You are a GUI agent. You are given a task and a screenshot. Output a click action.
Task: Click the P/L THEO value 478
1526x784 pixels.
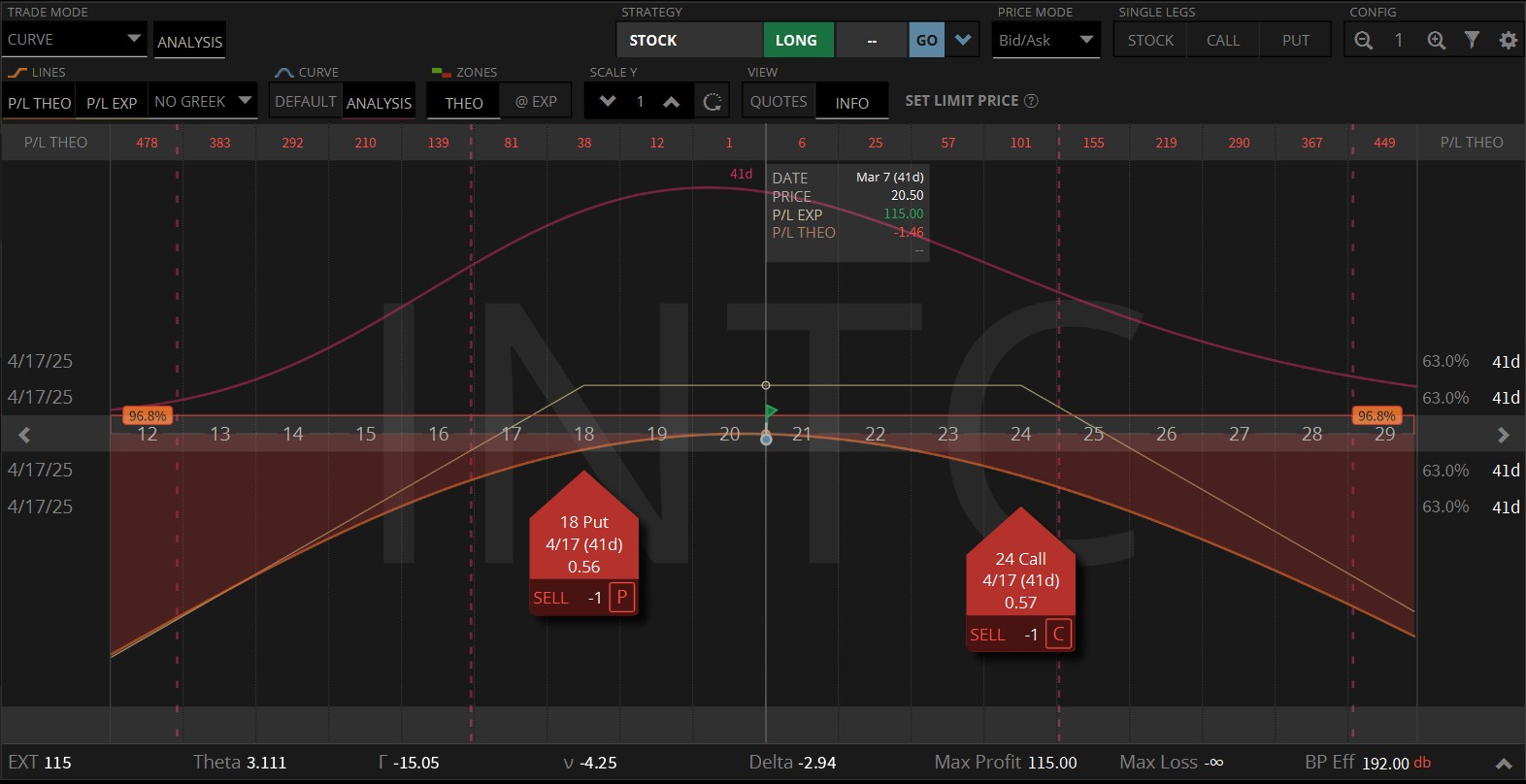pyautogui.click(x=147, y=143)
